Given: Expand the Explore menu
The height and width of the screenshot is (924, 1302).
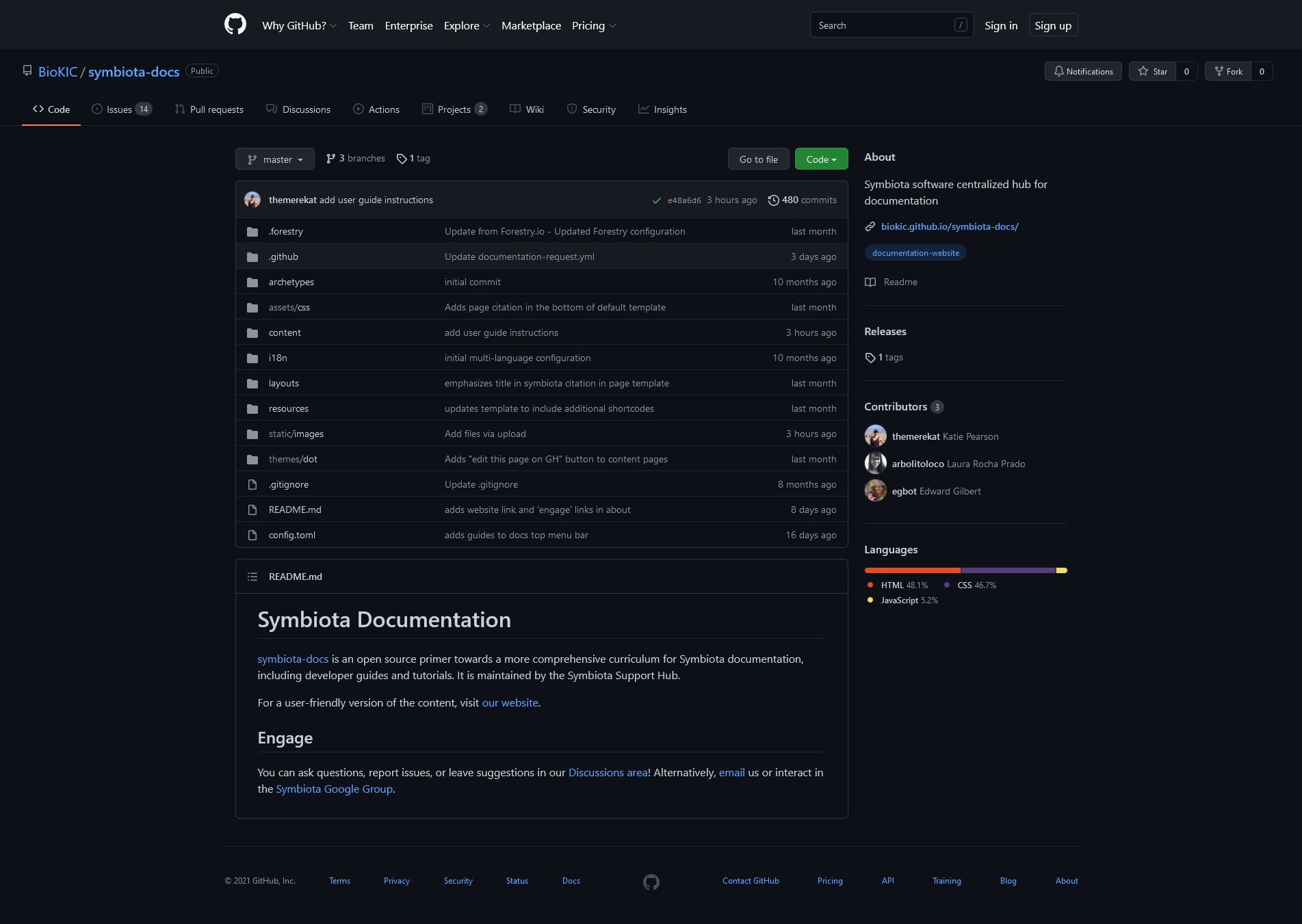Looking at the screenshot, I should pos(467,25).
